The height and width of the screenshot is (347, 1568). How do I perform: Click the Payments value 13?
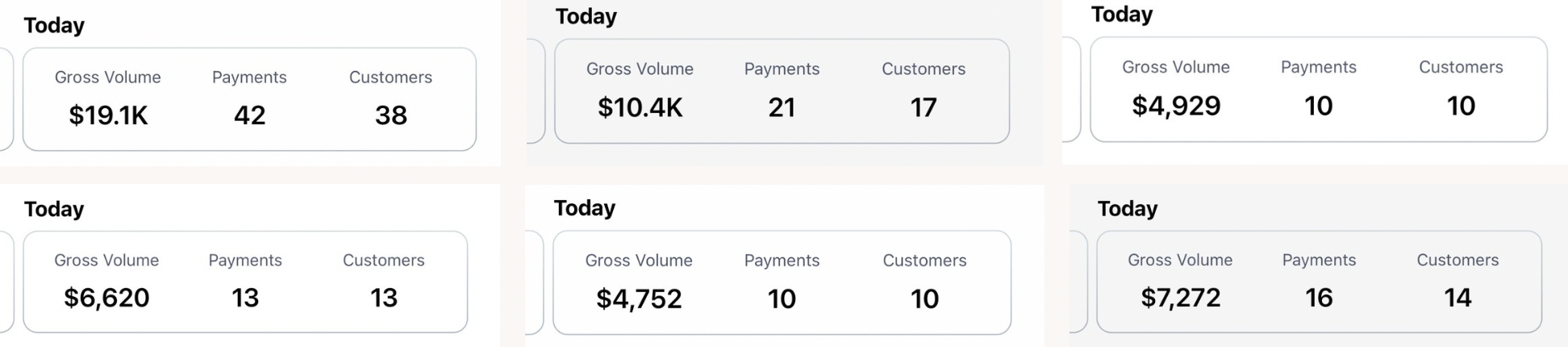245,298
